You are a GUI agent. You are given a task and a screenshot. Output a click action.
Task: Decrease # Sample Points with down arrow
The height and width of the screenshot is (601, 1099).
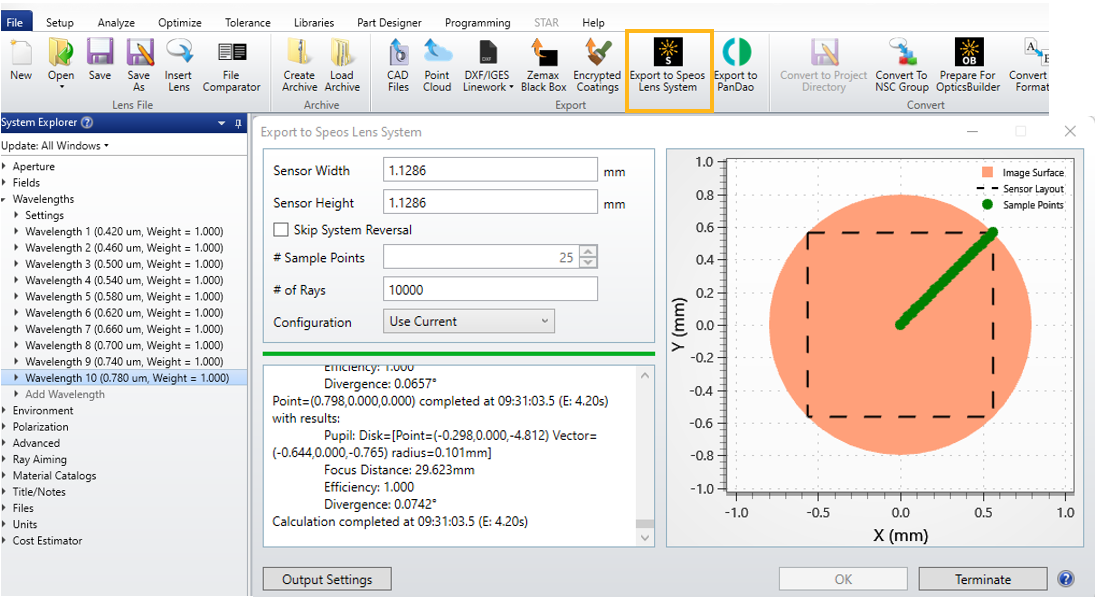coord(589,263)
